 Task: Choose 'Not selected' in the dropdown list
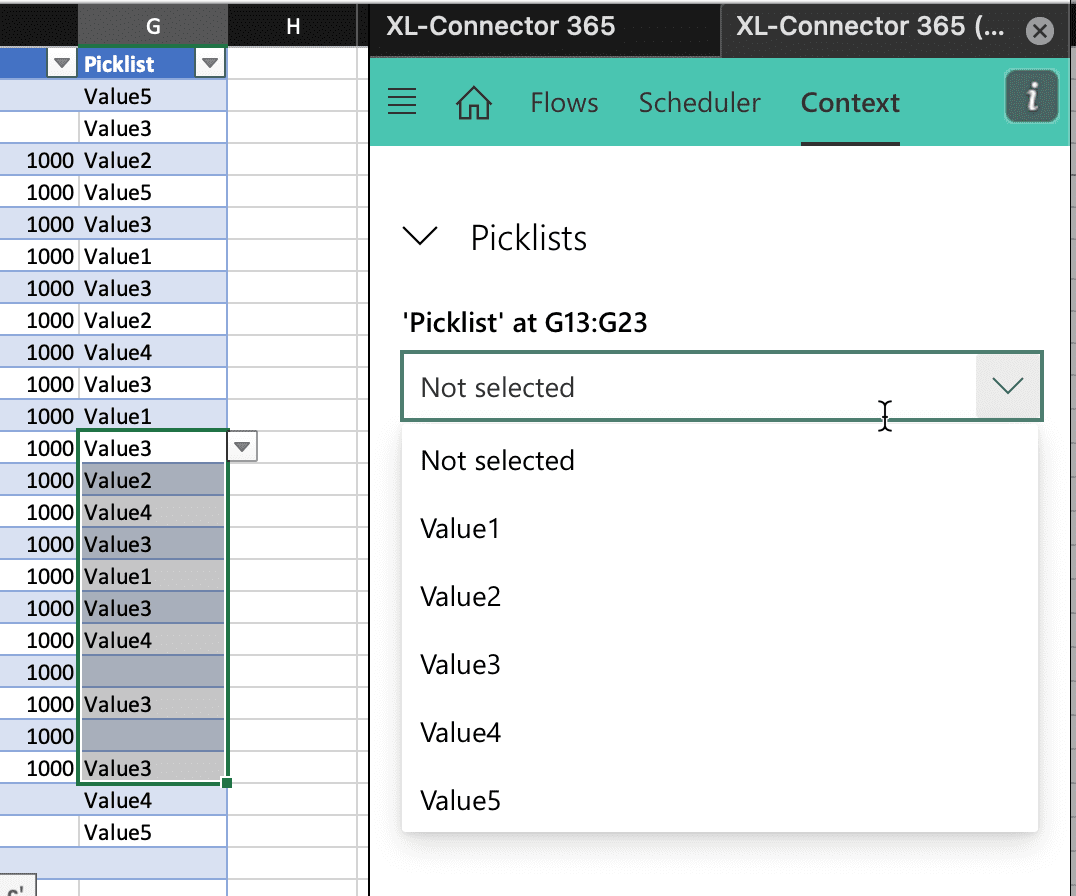click(x=497, y=460)
